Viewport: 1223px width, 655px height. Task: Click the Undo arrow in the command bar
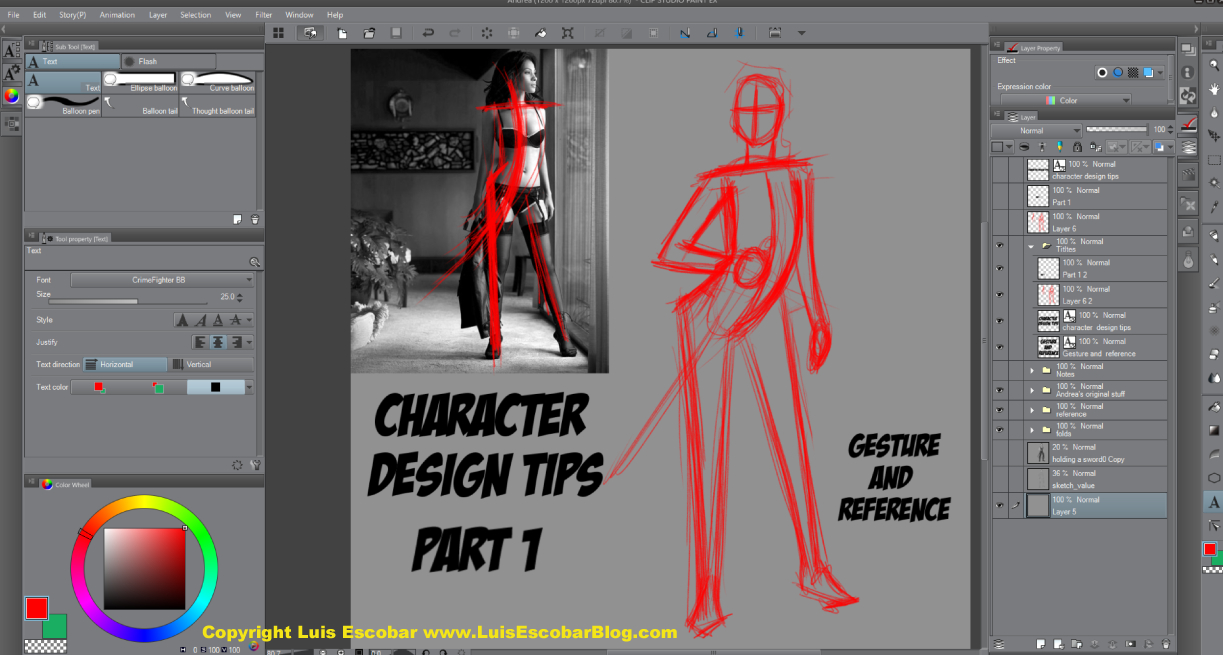[428, 33]
